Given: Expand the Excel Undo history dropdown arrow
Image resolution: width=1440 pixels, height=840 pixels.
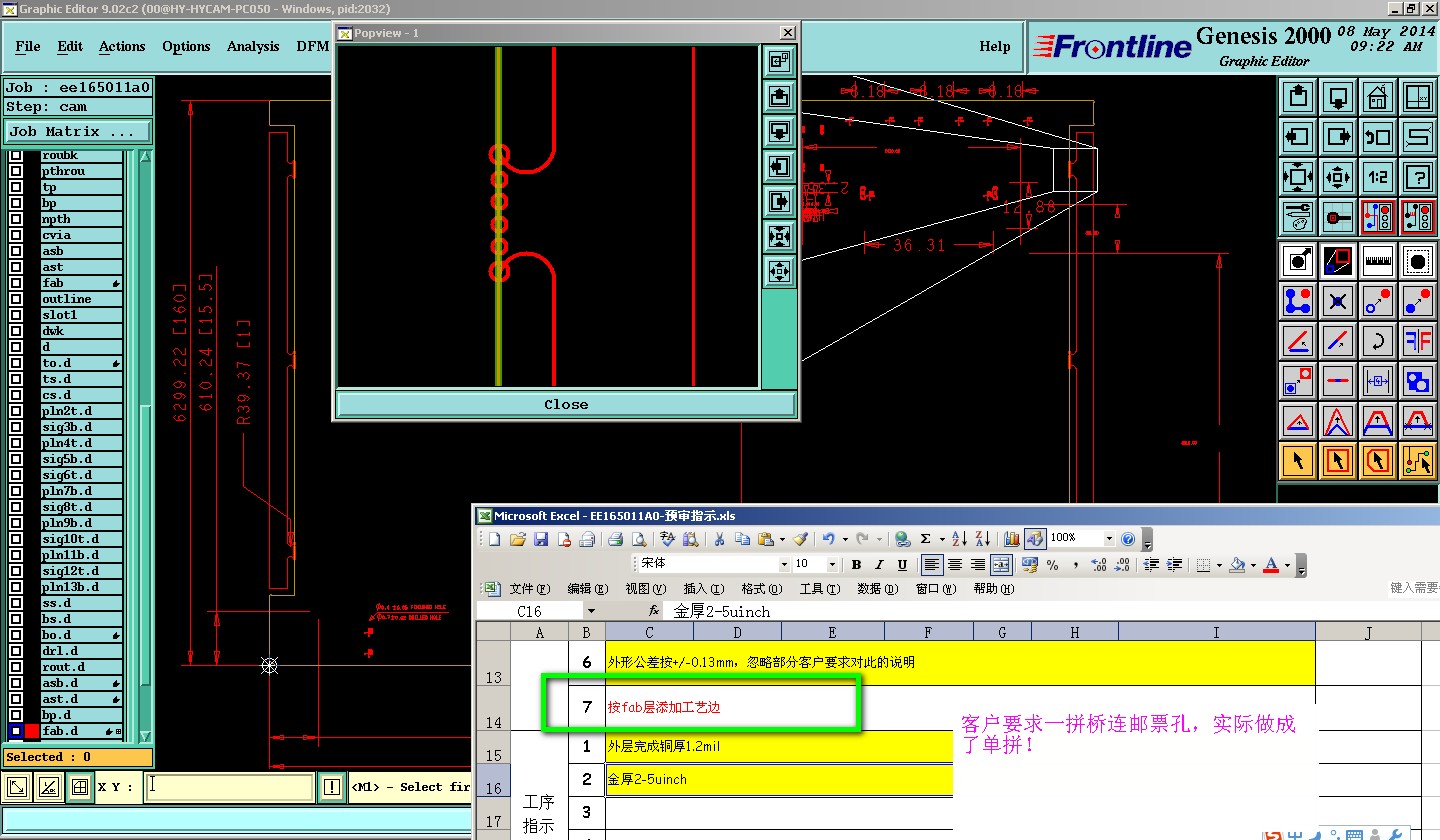Looking at the screenshot, I should point(845,539).
